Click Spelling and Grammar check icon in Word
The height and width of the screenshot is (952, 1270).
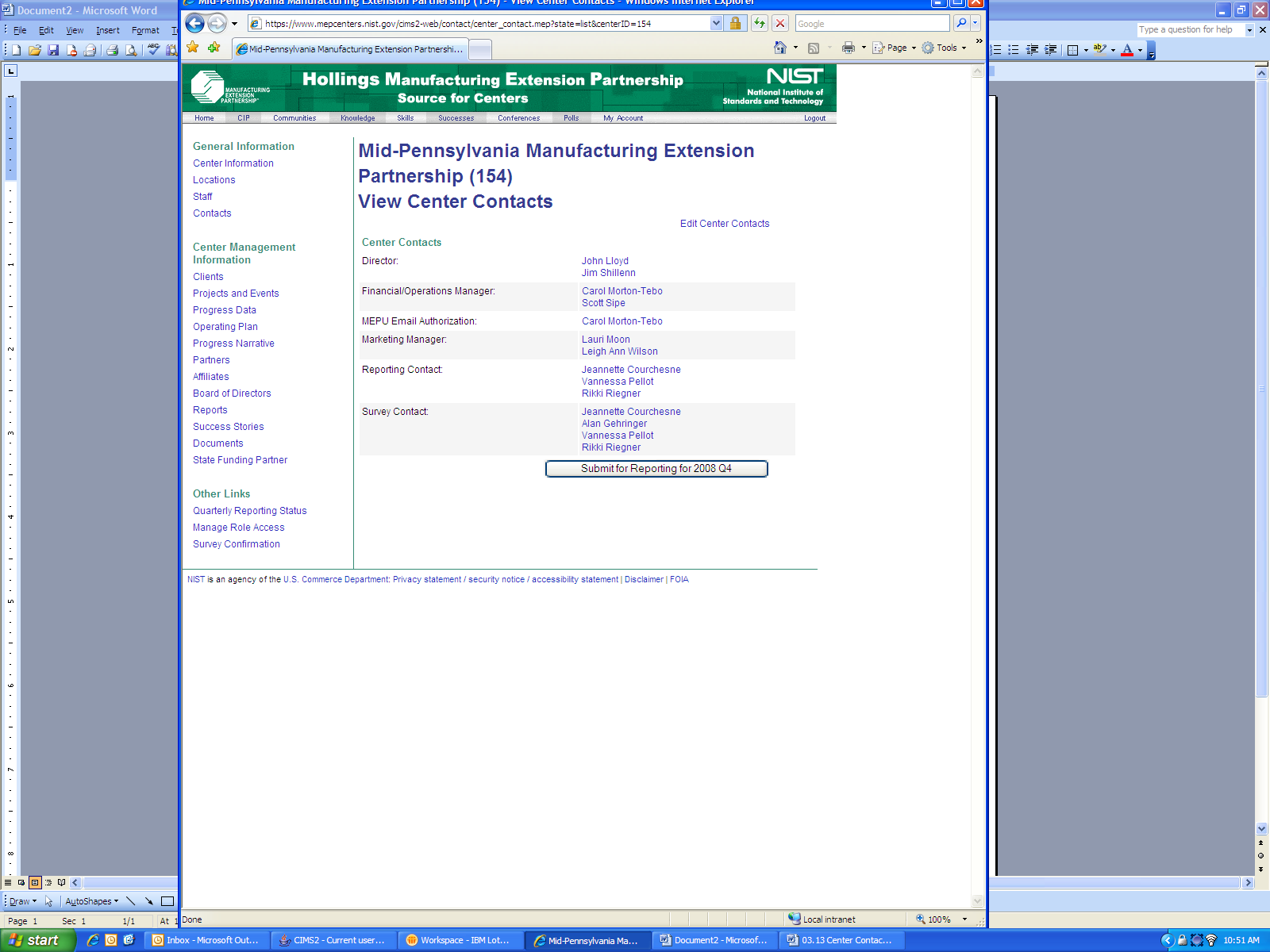click(153, 50)
